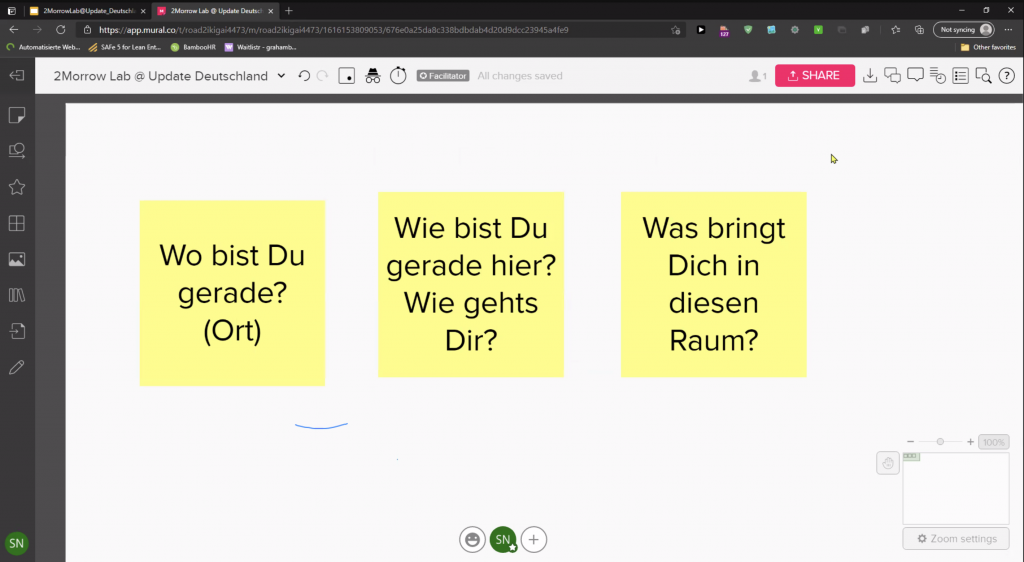Redo the last undone change

point(322,76)
